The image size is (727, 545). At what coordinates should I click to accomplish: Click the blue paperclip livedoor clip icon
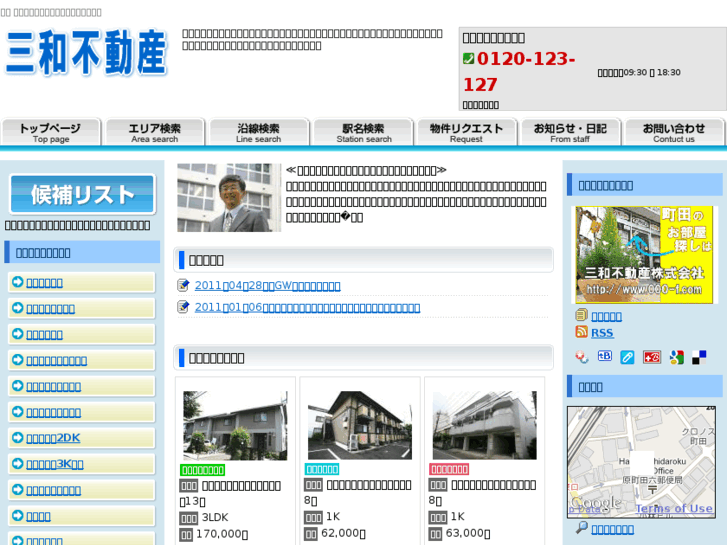pos(627,357)
